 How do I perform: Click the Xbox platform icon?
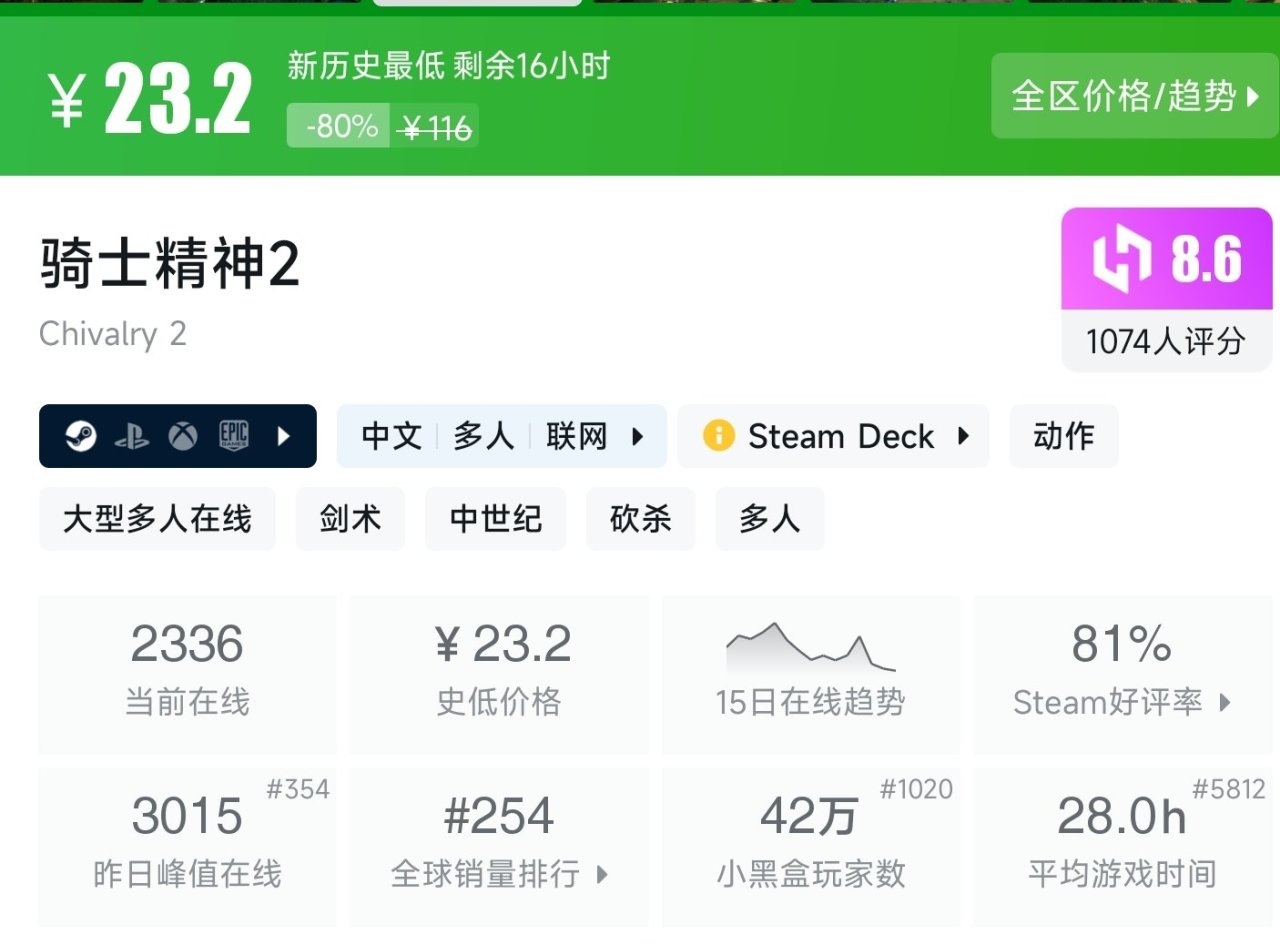tap(182, 436)
